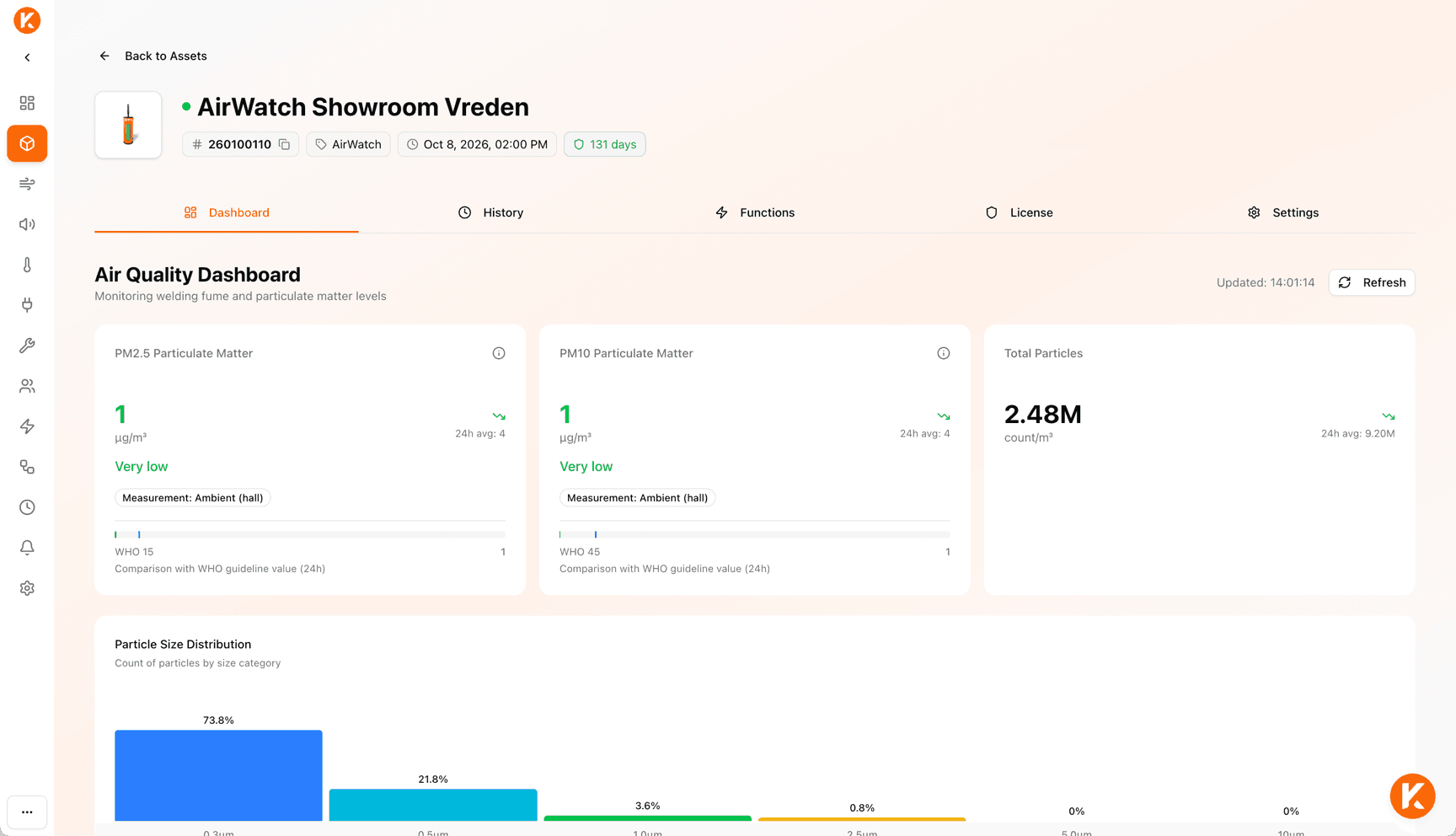The width and height of the screenshot is (1456, 836).
Task: Show info for PM2.5 Particulate Matter
Action: pyautogui.click(x=499, y=353)
